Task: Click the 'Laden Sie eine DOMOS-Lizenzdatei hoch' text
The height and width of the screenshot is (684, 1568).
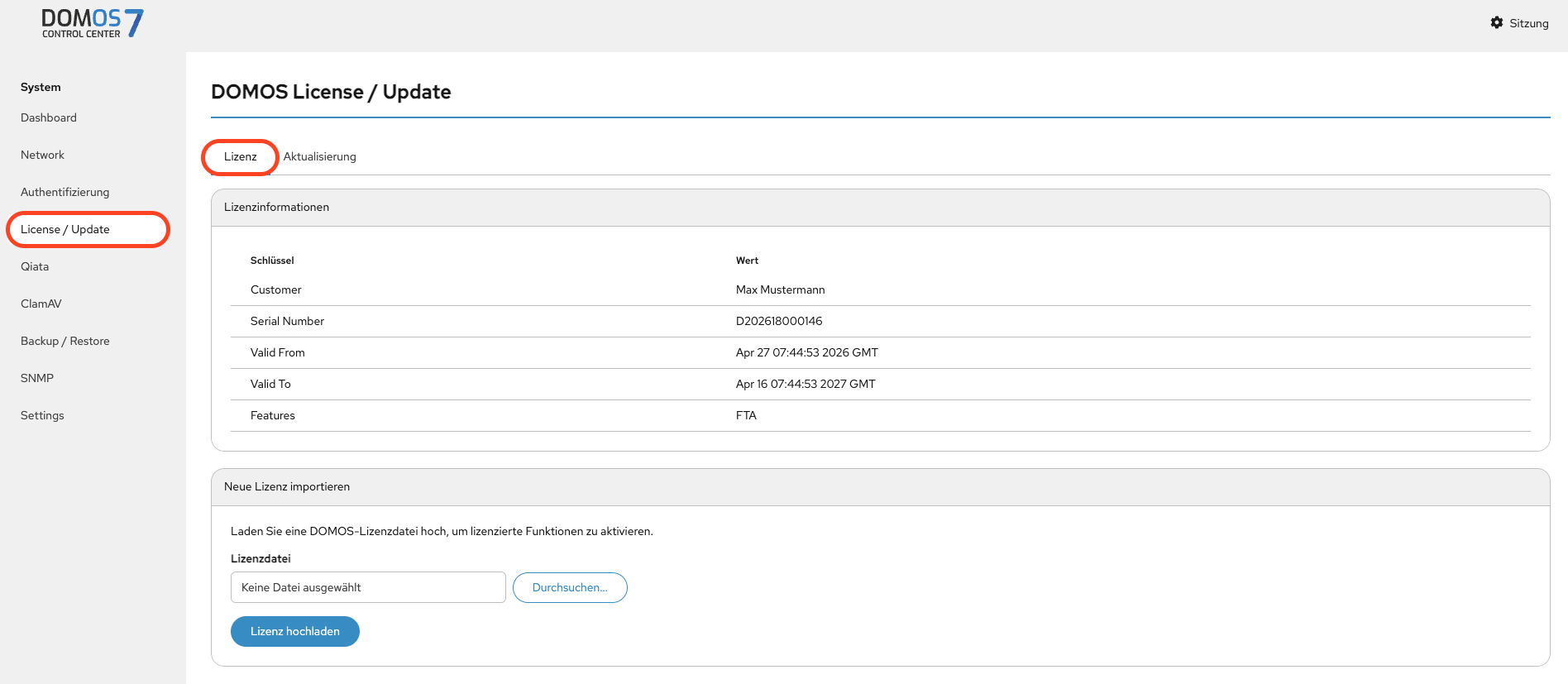Action: (442, 531)
